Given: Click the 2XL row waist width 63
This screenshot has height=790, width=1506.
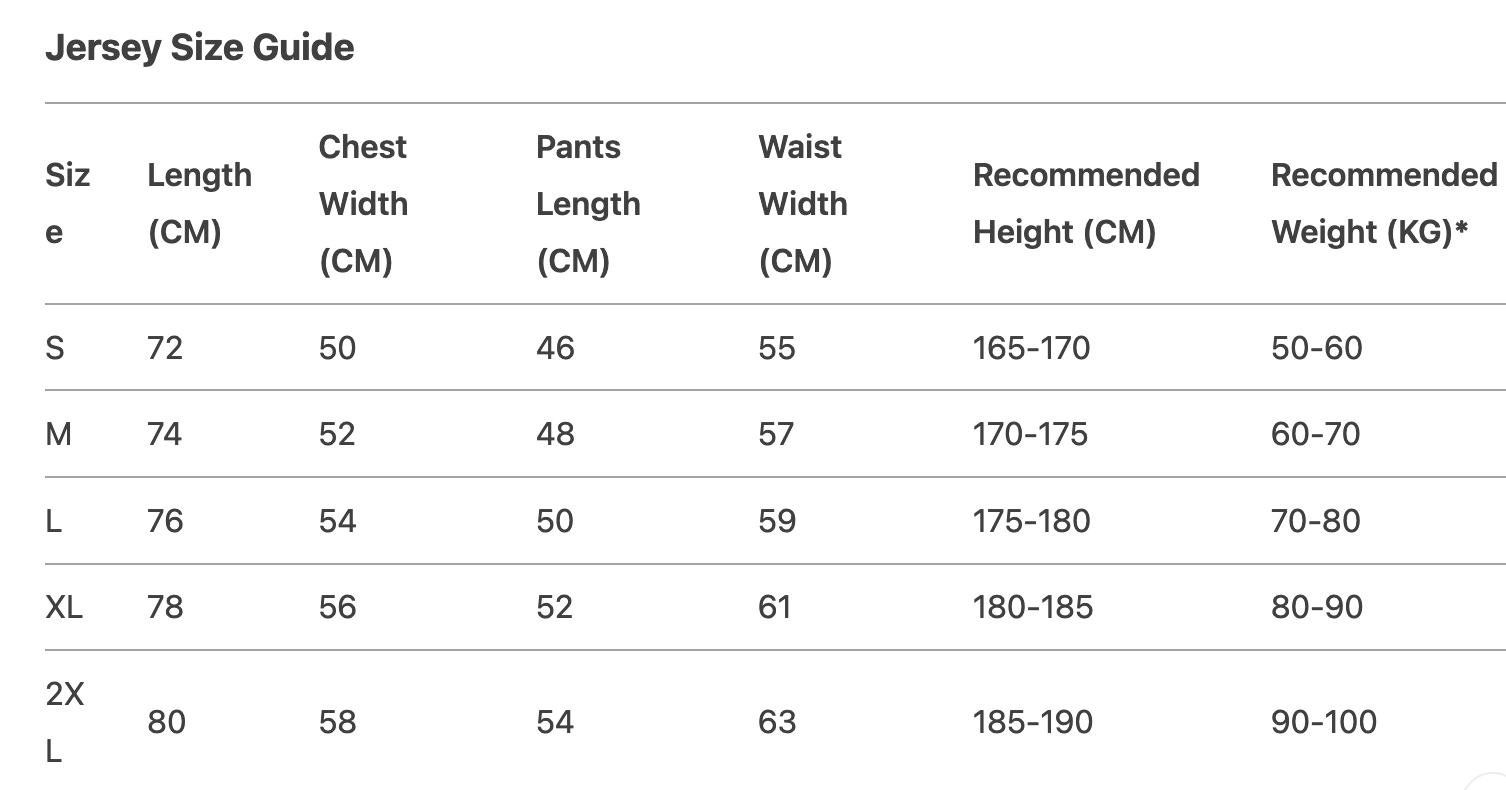Looking at the screenshot, I should tap(777, 722).
